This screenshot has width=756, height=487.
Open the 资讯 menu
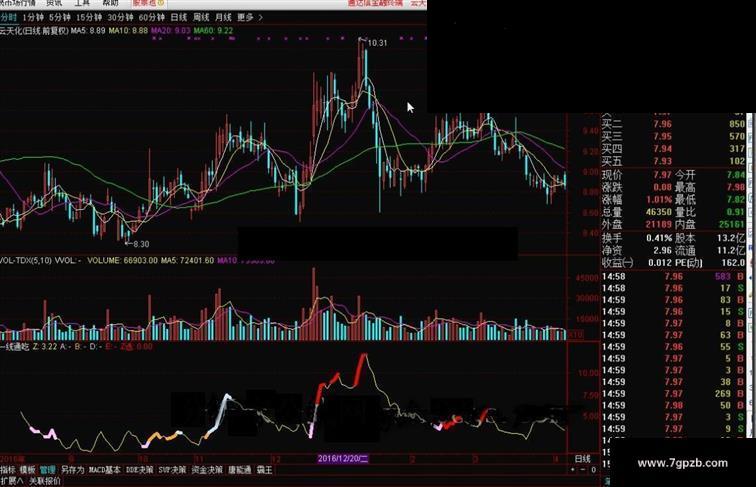click(x=54, y=3)
